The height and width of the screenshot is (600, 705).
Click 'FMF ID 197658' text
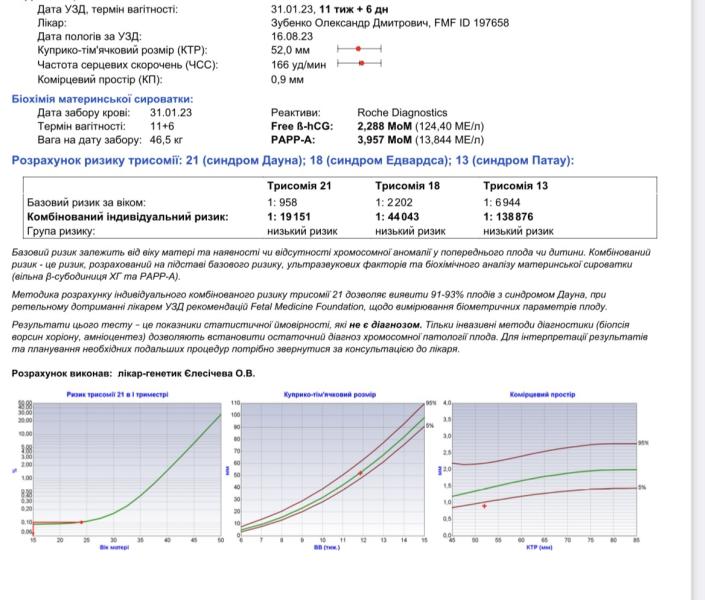(472, 23)
